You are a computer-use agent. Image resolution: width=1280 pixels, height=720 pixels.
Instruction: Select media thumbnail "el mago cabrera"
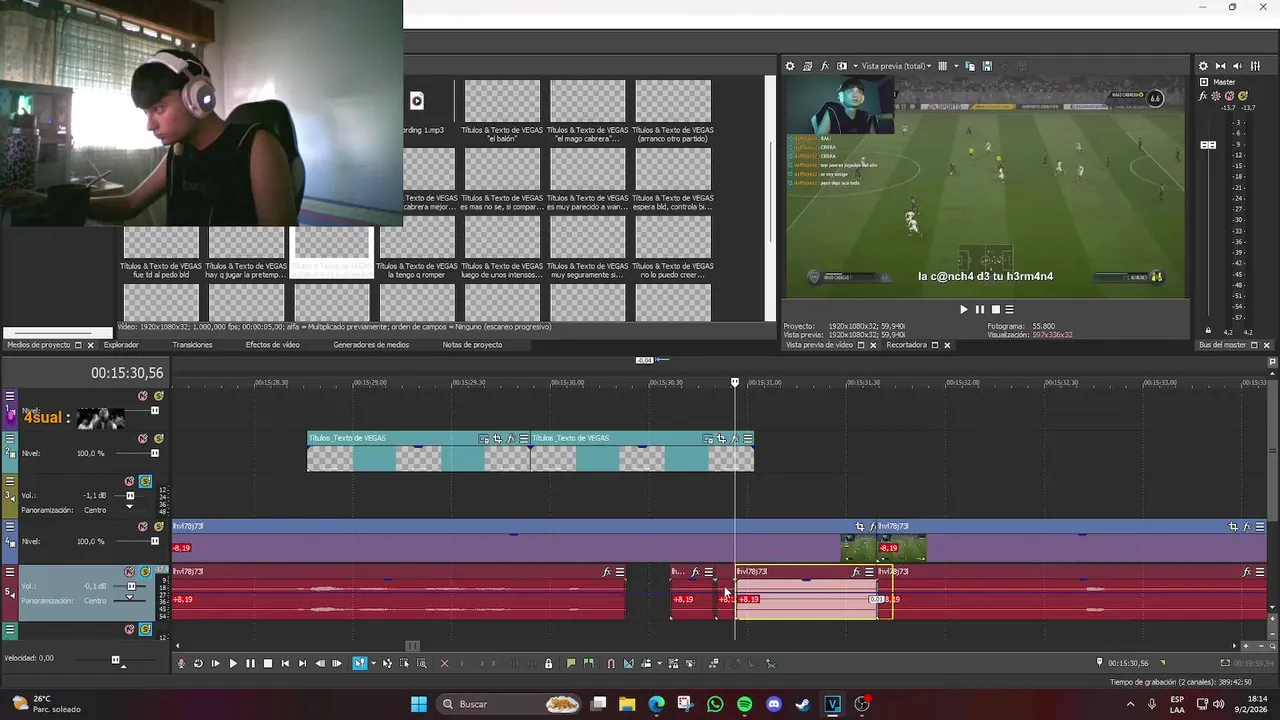coord(588,111)
